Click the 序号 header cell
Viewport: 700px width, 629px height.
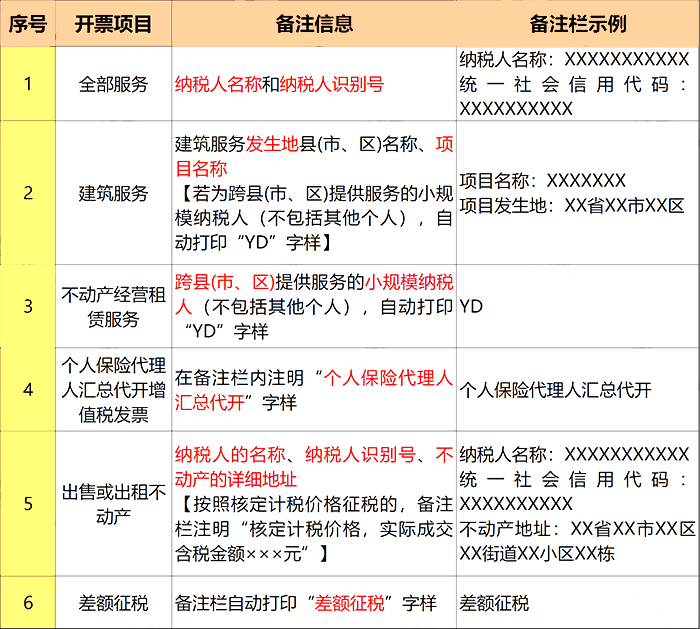(x=28, y=24)
